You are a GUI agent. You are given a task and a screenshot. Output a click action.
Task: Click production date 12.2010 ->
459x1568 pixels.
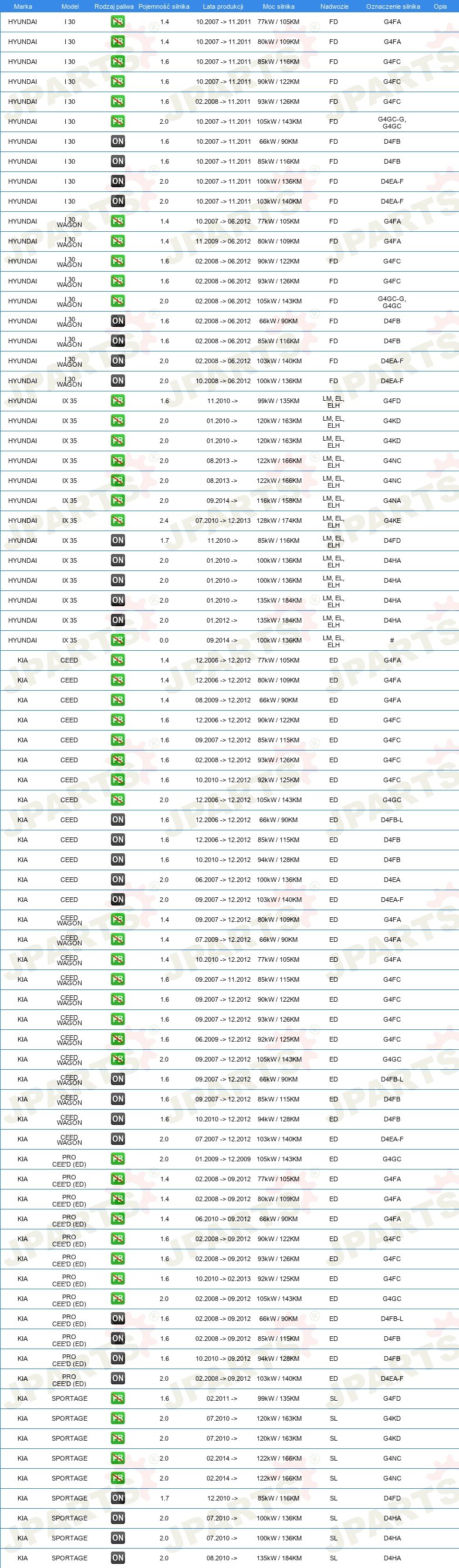click(x=222, y=1498)
